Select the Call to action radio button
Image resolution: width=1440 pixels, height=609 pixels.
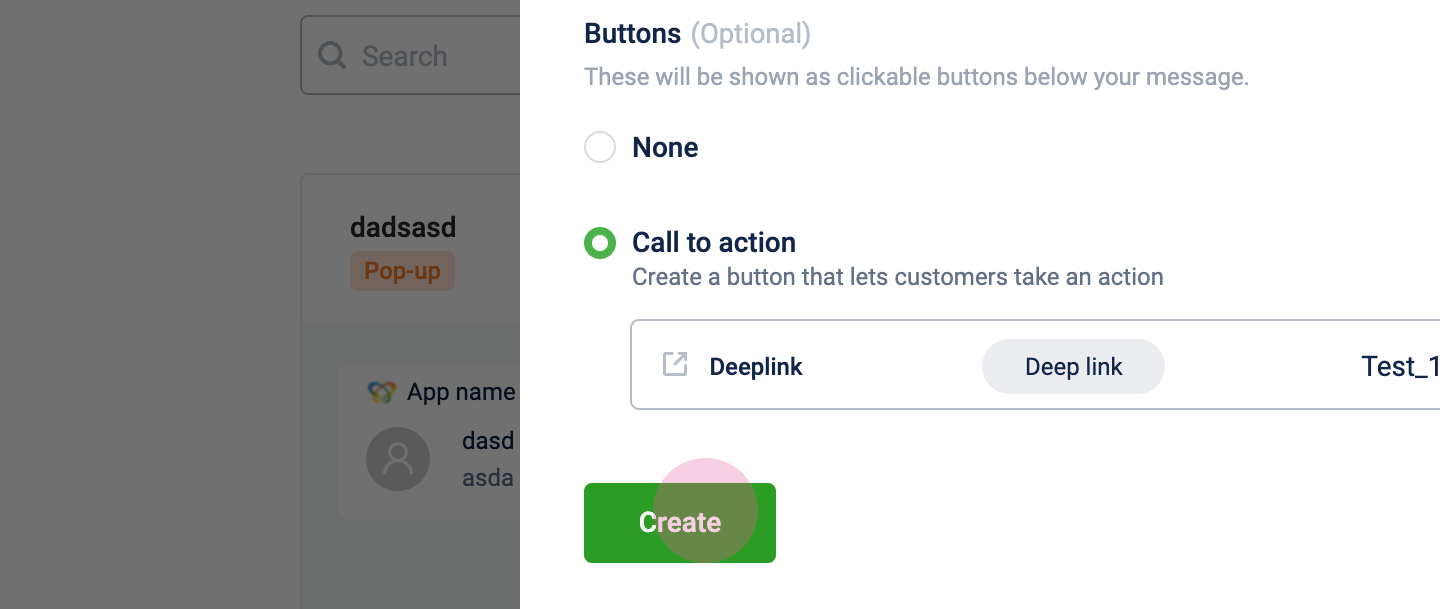coord(600,243)
